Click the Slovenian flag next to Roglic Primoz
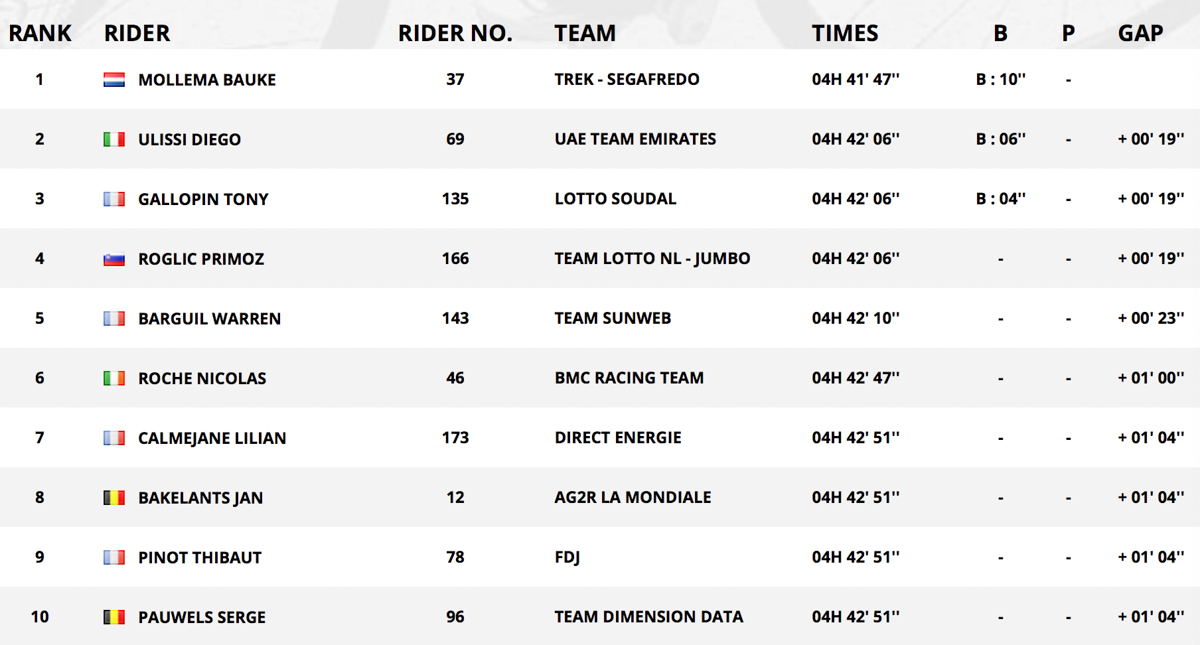 (x=114, y=259)
